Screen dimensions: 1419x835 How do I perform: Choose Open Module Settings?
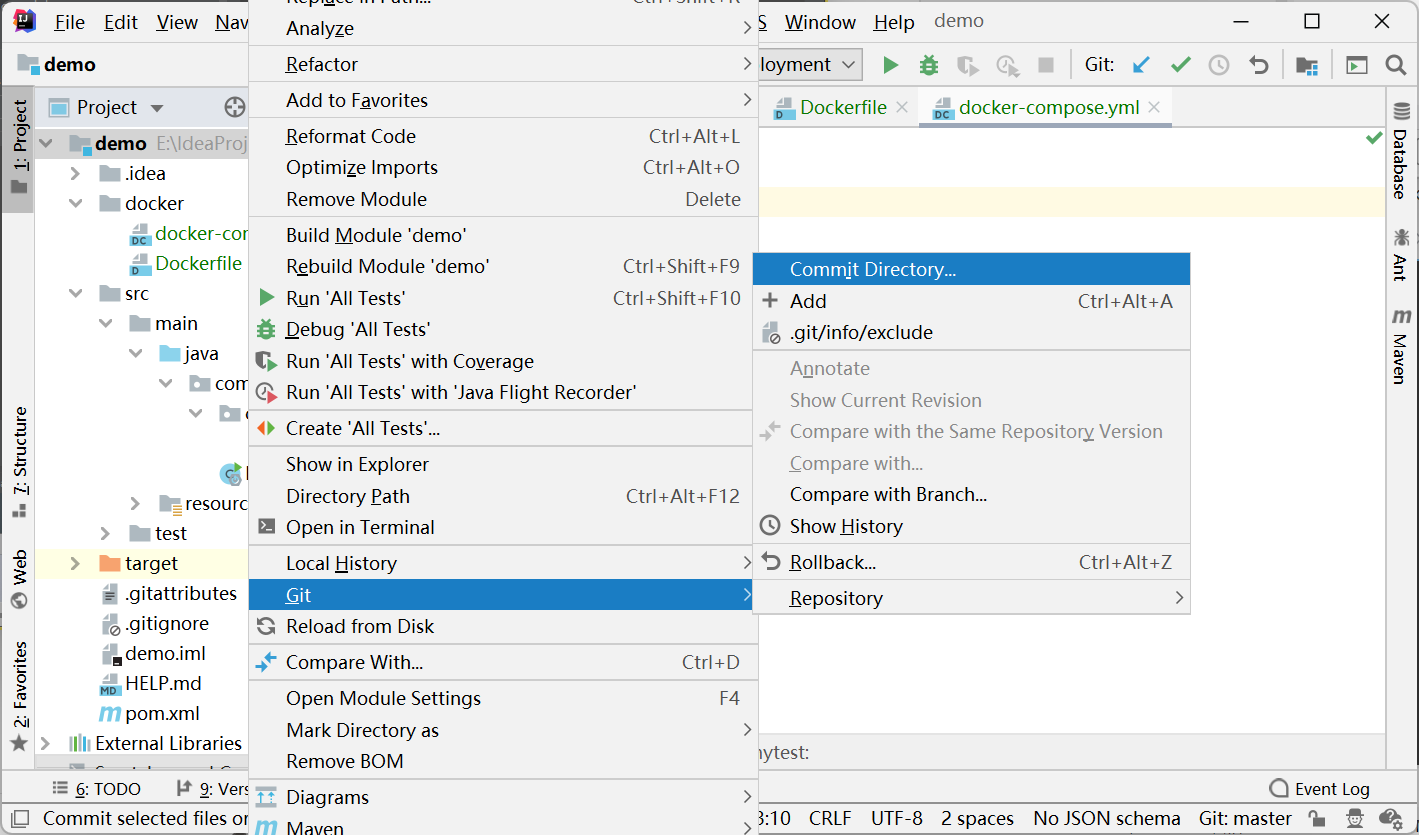(x=503, y=698)
